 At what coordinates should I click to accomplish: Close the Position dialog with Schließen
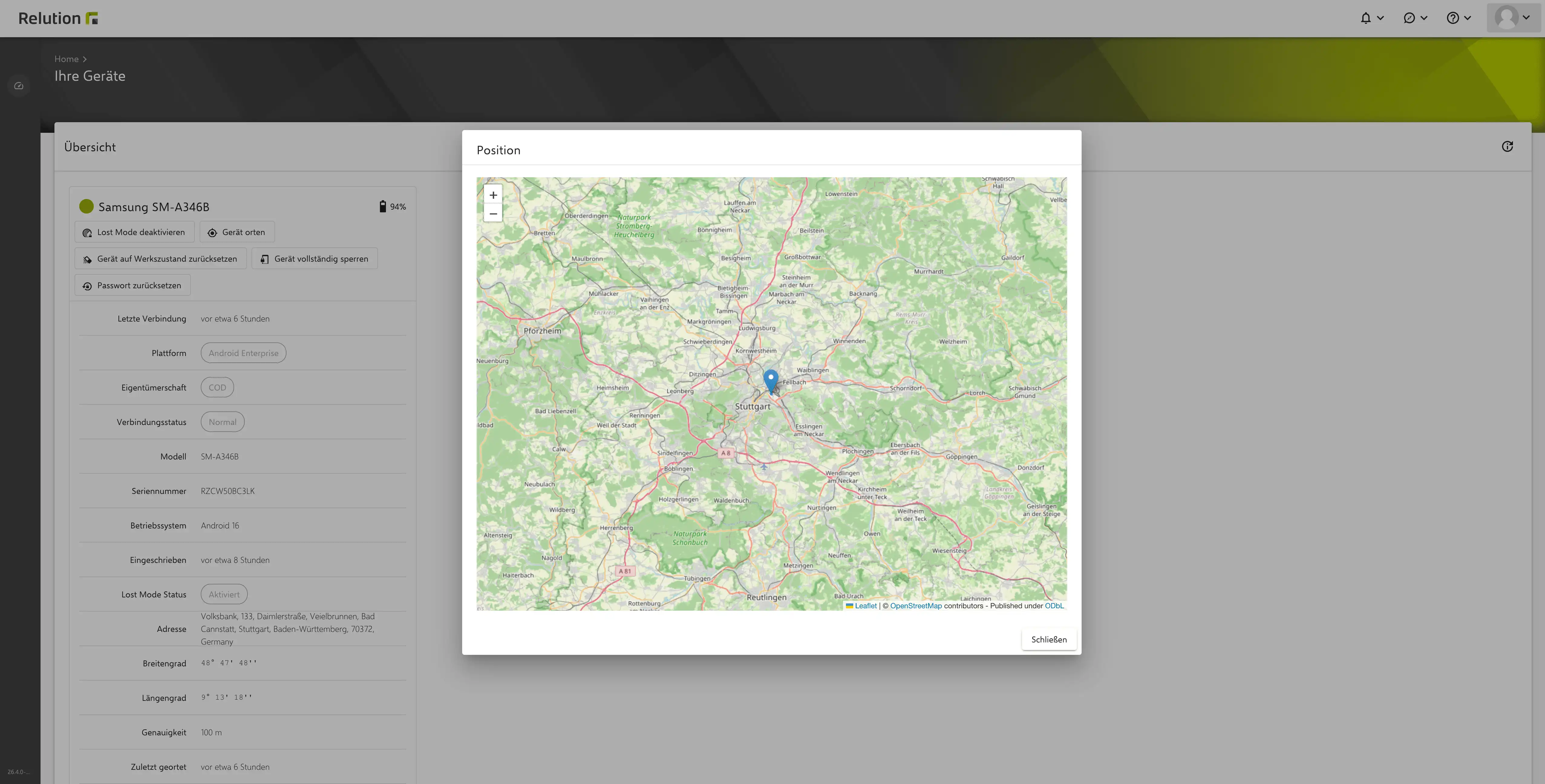1049,639
